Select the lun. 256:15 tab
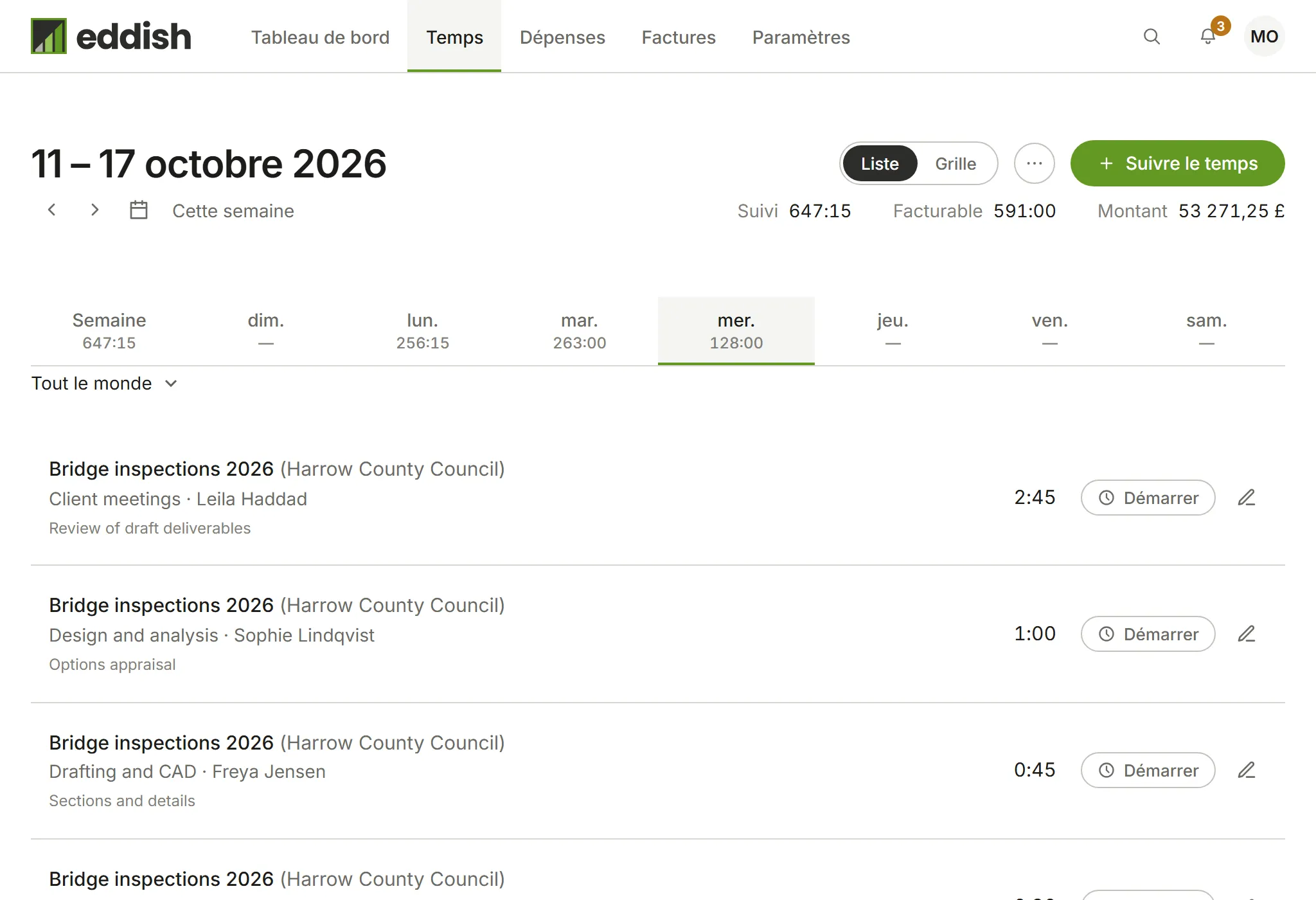The height and width of the screenshot is (900, 1316). pos(423,330)
